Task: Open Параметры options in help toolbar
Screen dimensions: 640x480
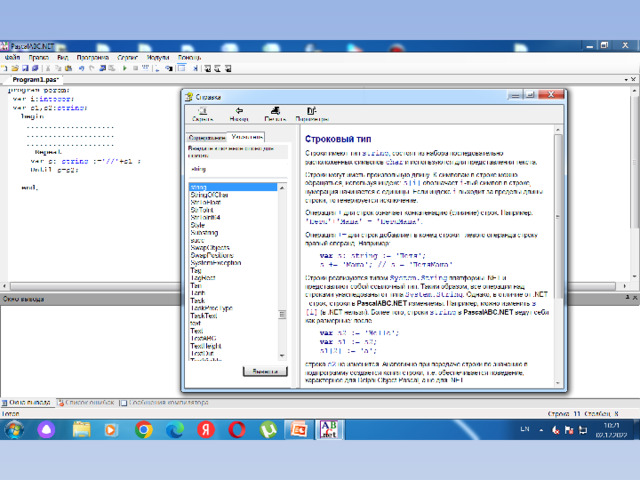Action: [x=312, y=114]
